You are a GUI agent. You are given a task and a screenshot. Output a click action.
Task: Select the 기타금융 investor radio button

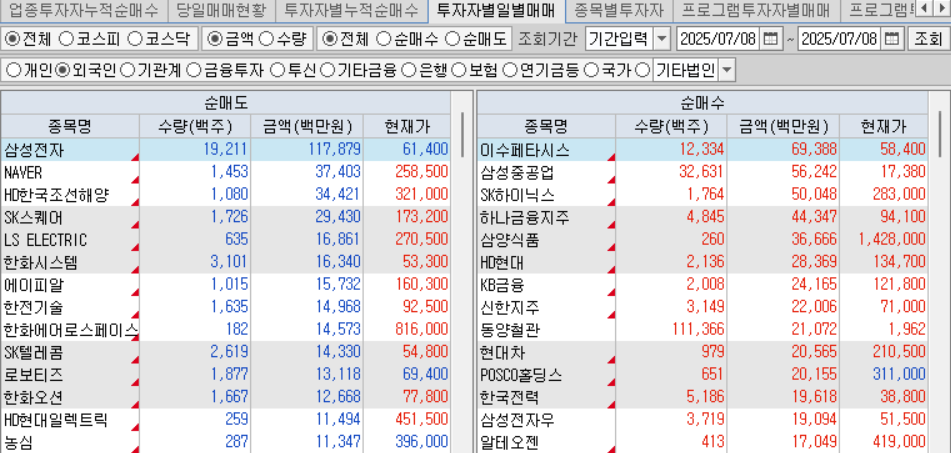pyautogui.click(x=327, y=70)
